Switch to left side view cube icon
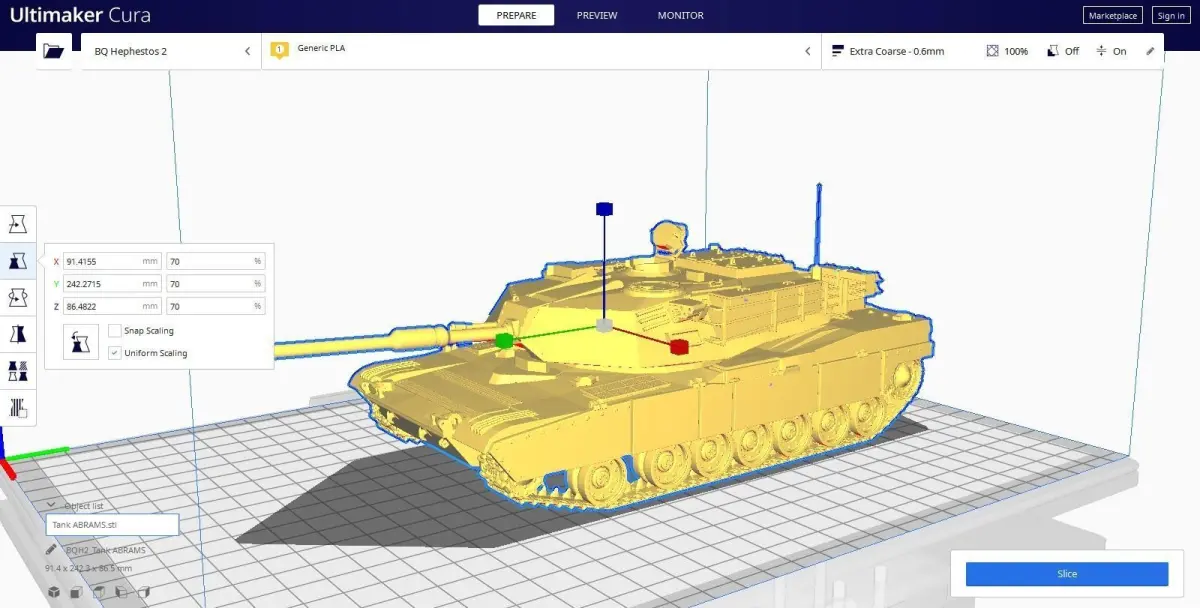This screenshot has height=608, width=1200. click(x=122, y=592)
